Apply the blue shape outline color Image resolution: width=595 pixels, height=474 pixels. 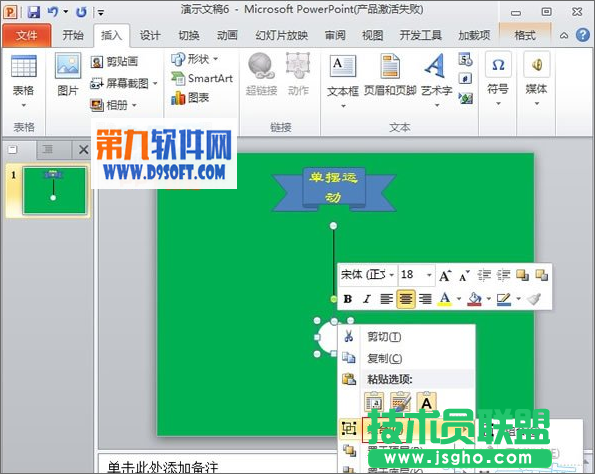(504, 299)
